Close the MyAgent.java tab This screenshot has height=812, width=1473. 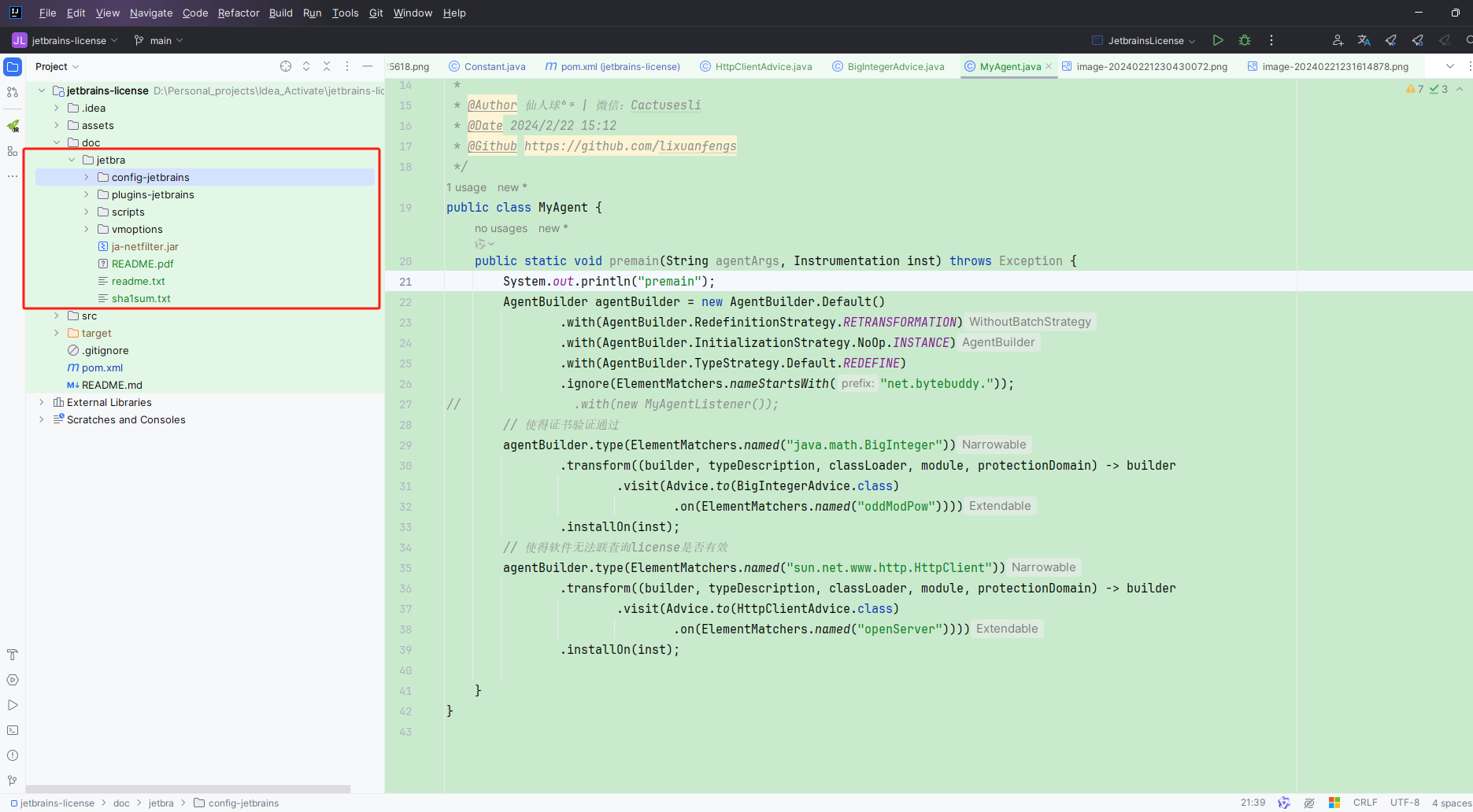[1049, 67]
